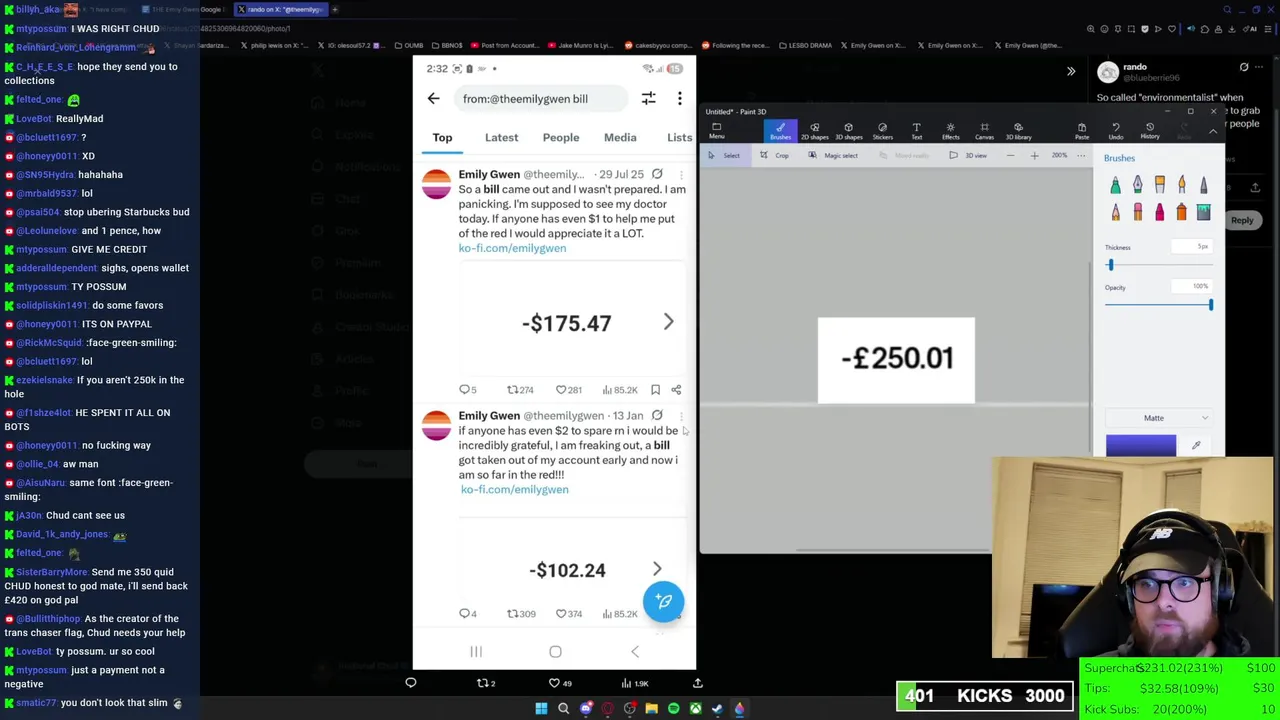
Task: Like the X post with 49 likes
Action: coord(560,683)
